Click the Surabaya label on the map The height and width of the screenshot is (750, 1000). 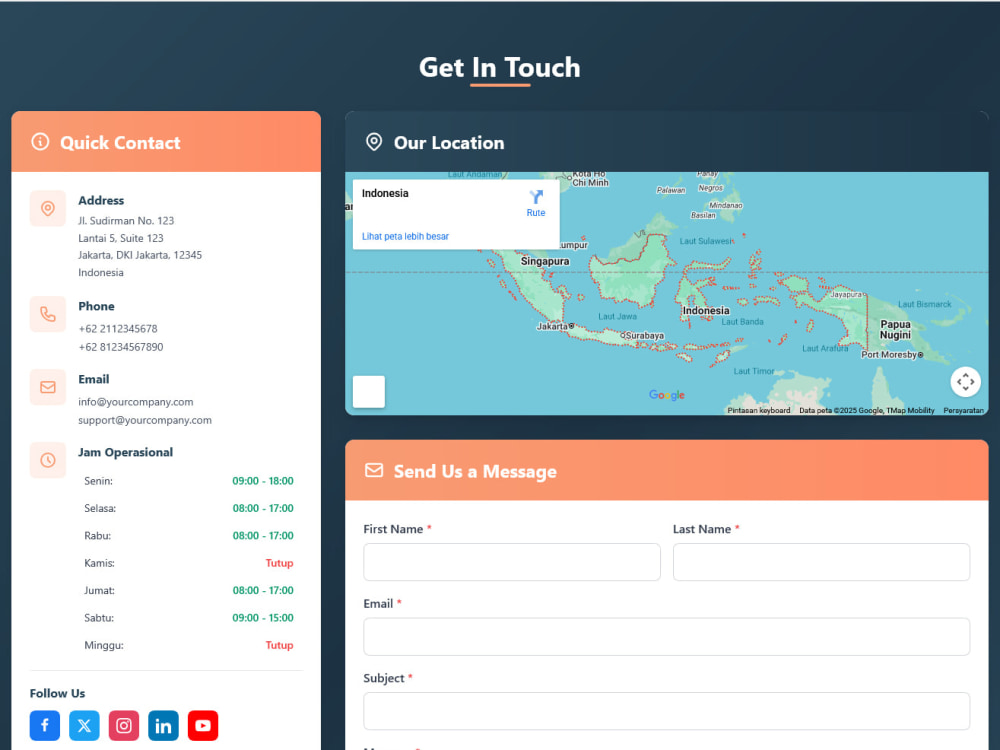tap(645, 335)
